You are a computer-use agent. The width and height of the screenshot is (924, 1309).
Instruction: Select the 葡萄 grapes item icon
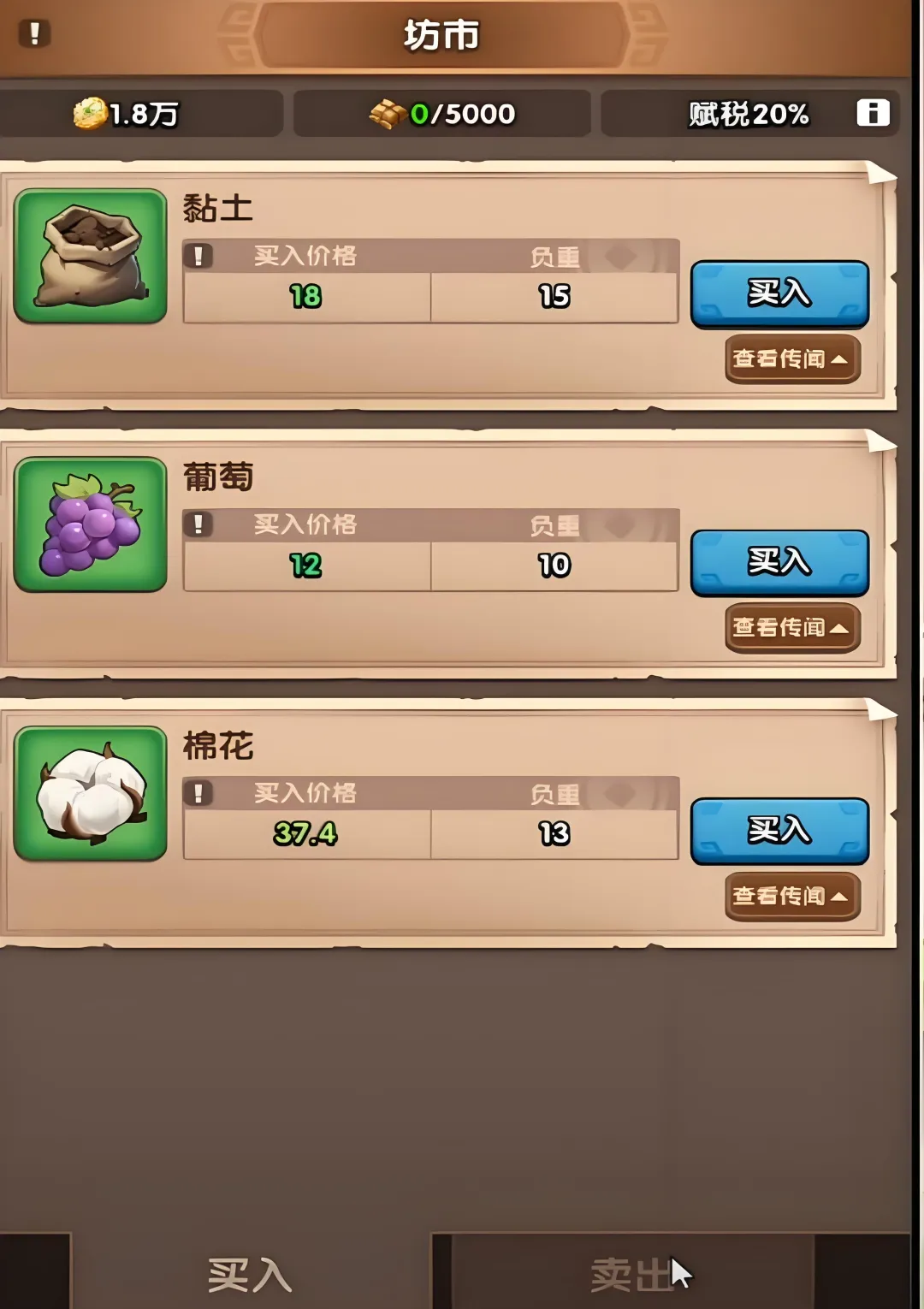pos(90,524)
